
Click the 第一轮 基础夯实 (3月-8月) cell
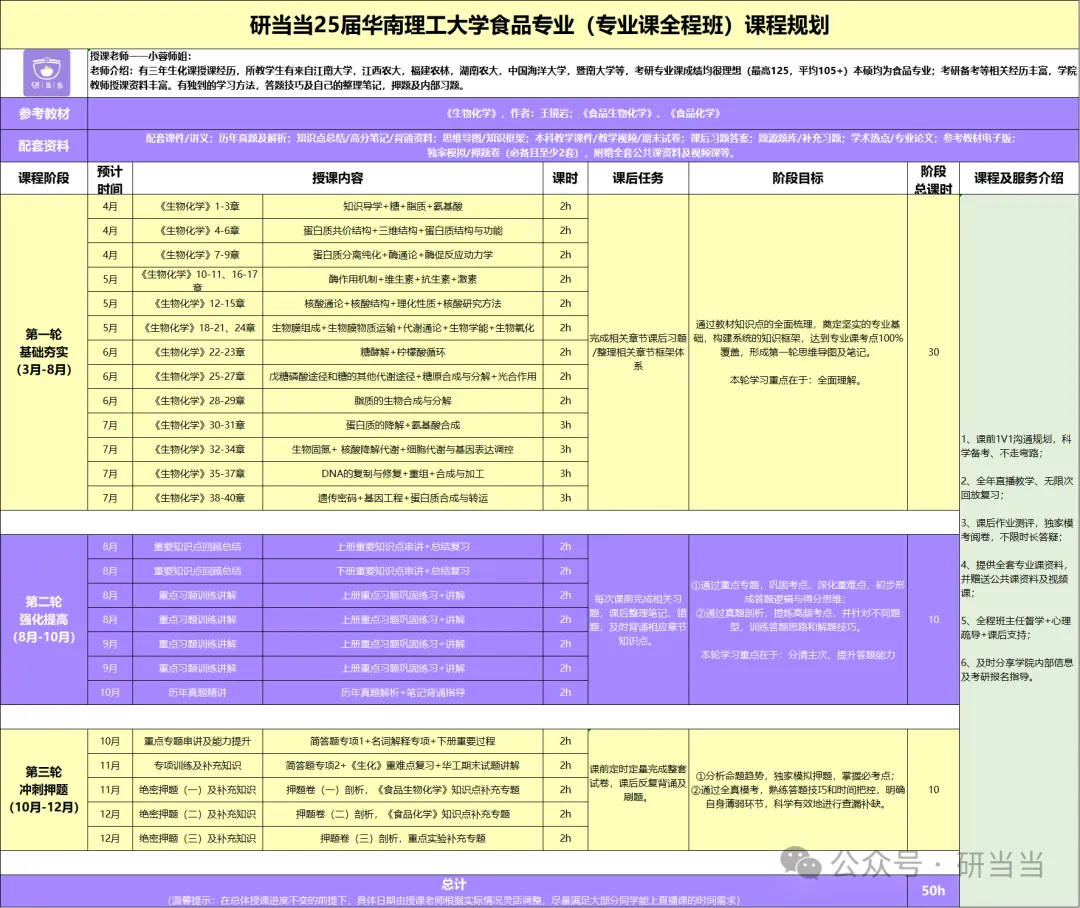(44, 352)
